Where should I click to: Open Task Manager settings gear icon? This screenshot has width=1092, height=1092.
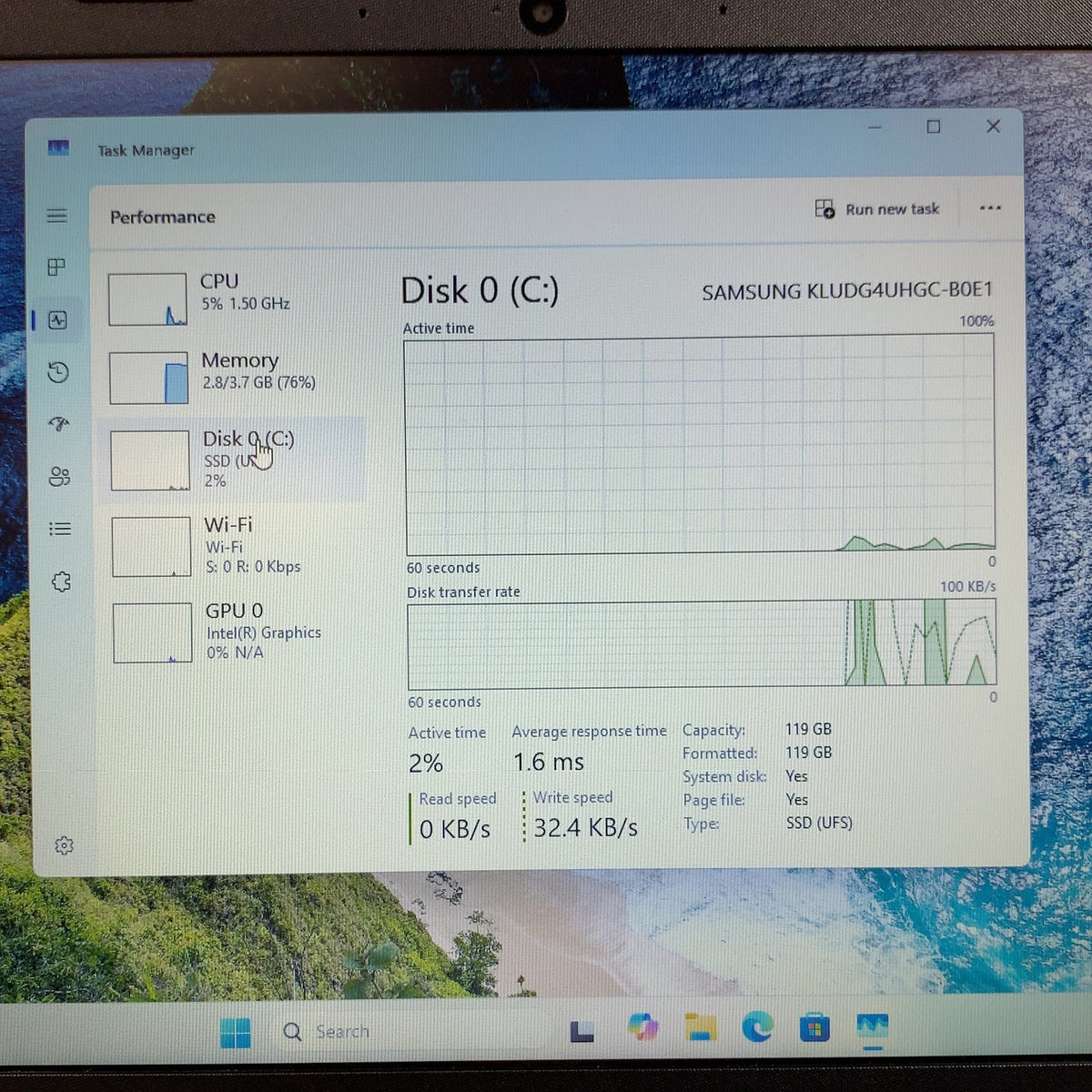(x=64, y=845)
